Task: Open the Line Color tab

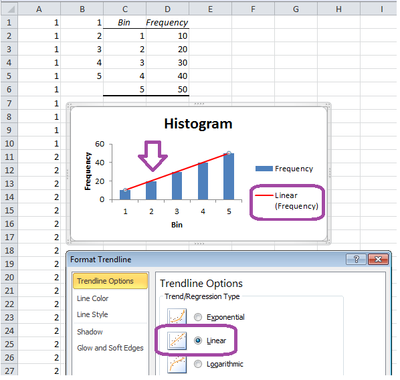Action: click(x=92, y=298)
